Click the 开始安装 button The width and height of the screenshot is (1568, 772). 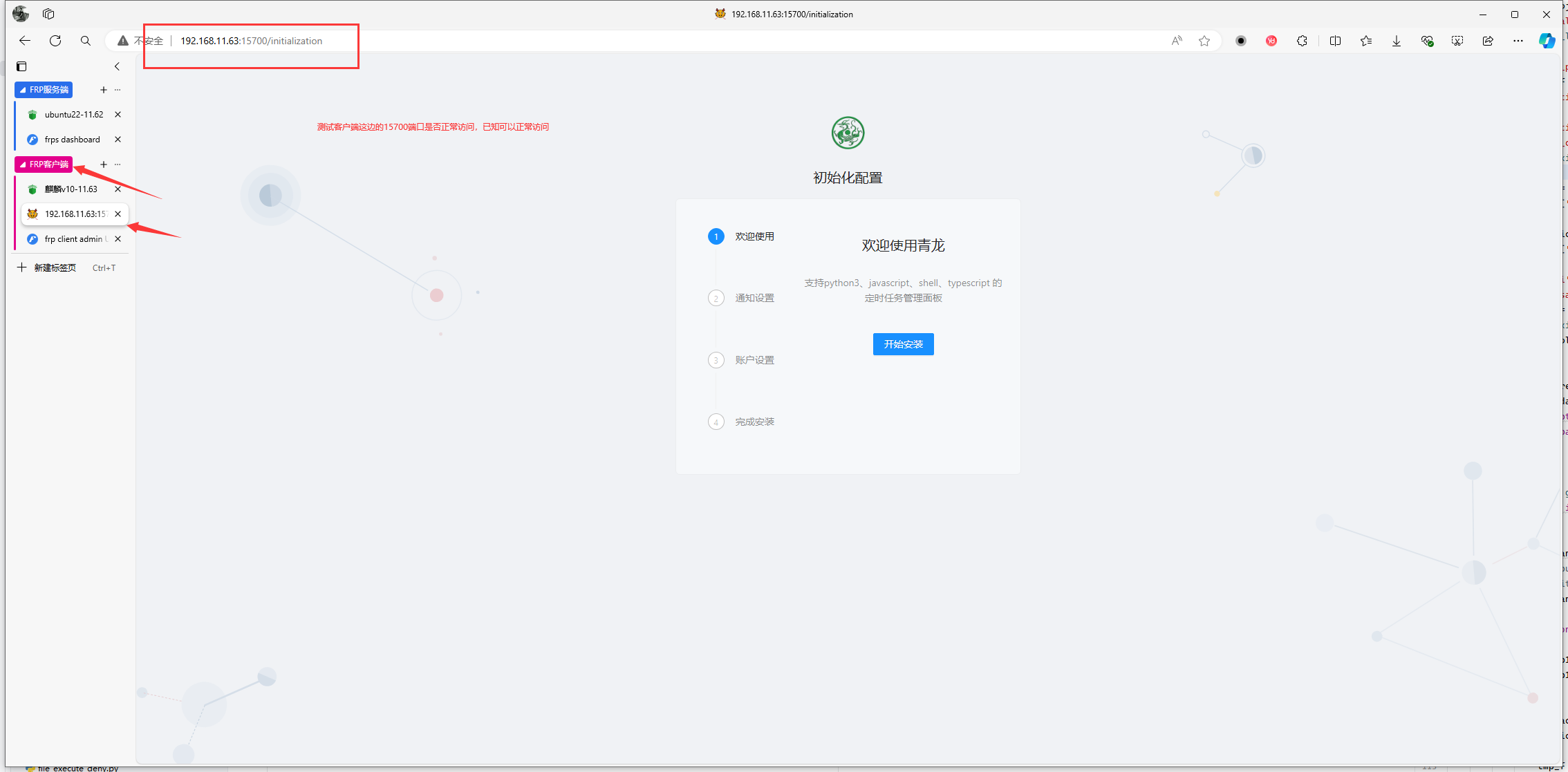tap(903, 344)
